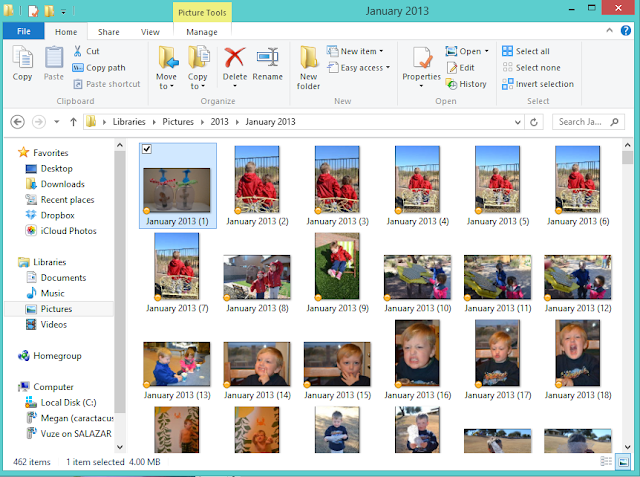This screenshot has height=477, width=640.
Task: Open Local Disk (C:)
Action: click(x=61, y=403)
